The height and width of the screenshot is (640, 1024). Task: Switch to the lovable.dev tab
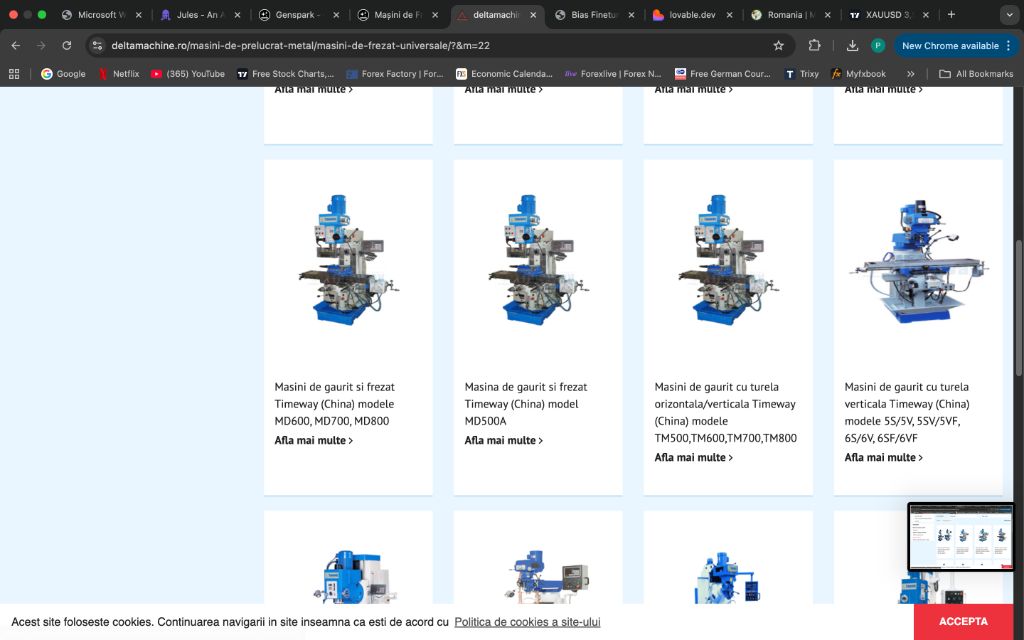click(x=689, y=15)
